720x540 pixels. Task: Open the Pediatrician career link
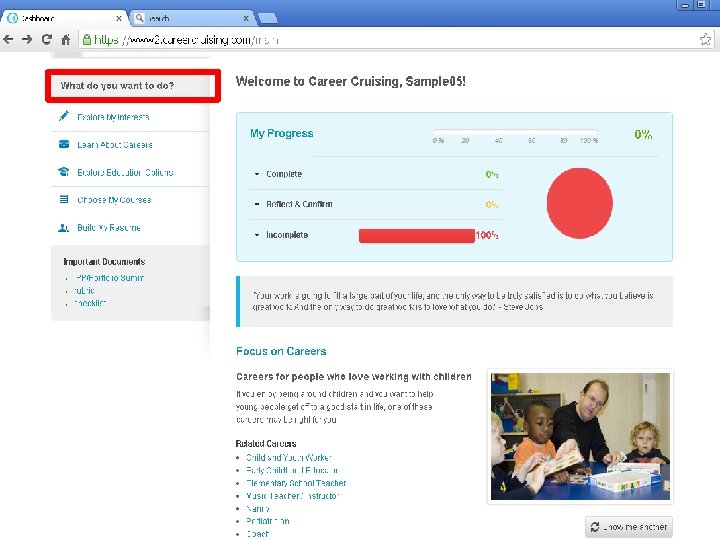coord(268,521)
